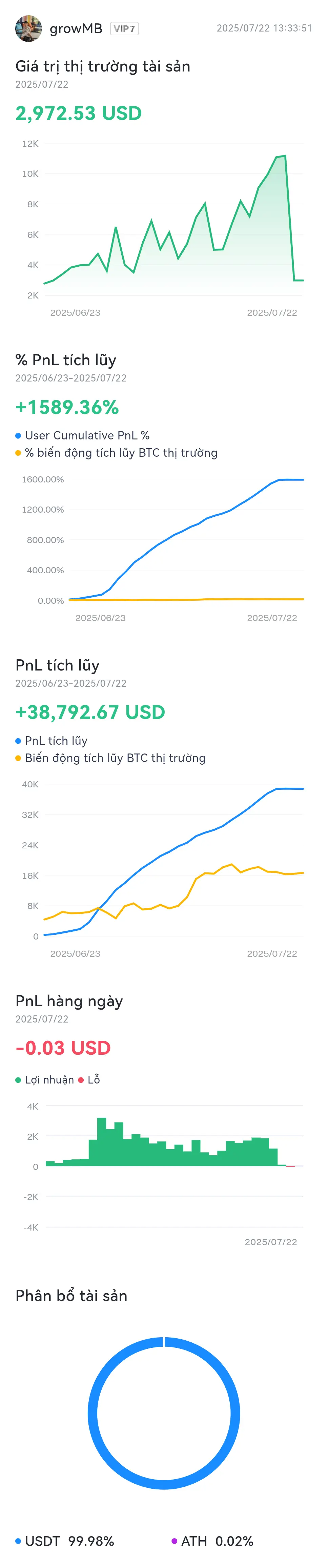Click the red Lỗ legend dot
The image size is (328, 1568).
point(81,1080)
